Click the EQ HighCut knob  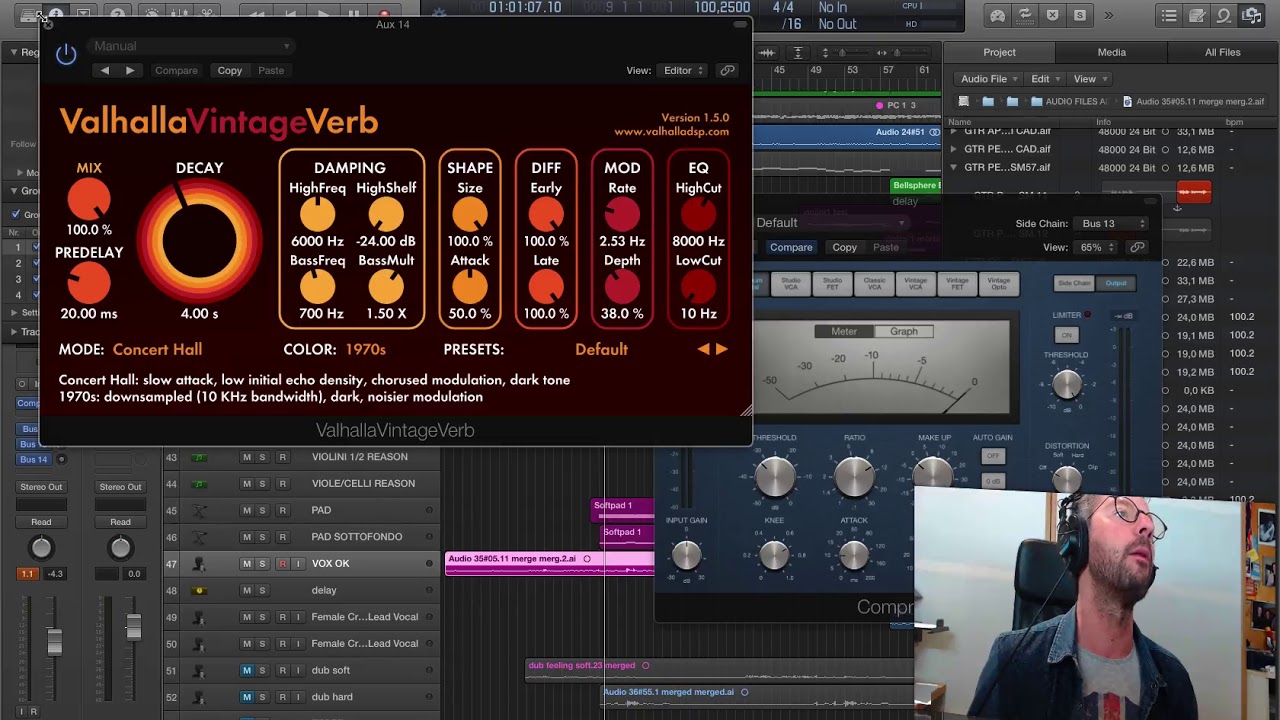(698, 214)
